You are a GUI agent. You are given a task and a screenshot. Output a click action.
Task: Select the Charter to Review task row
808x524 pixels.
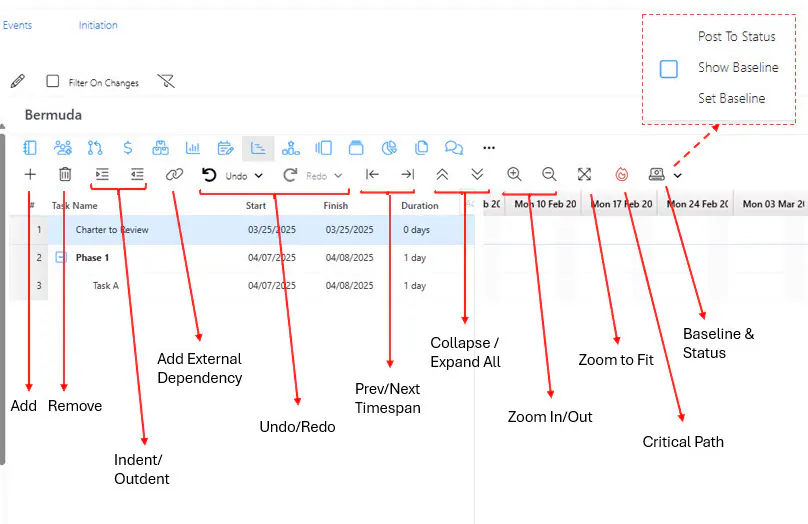pos(242,230)
